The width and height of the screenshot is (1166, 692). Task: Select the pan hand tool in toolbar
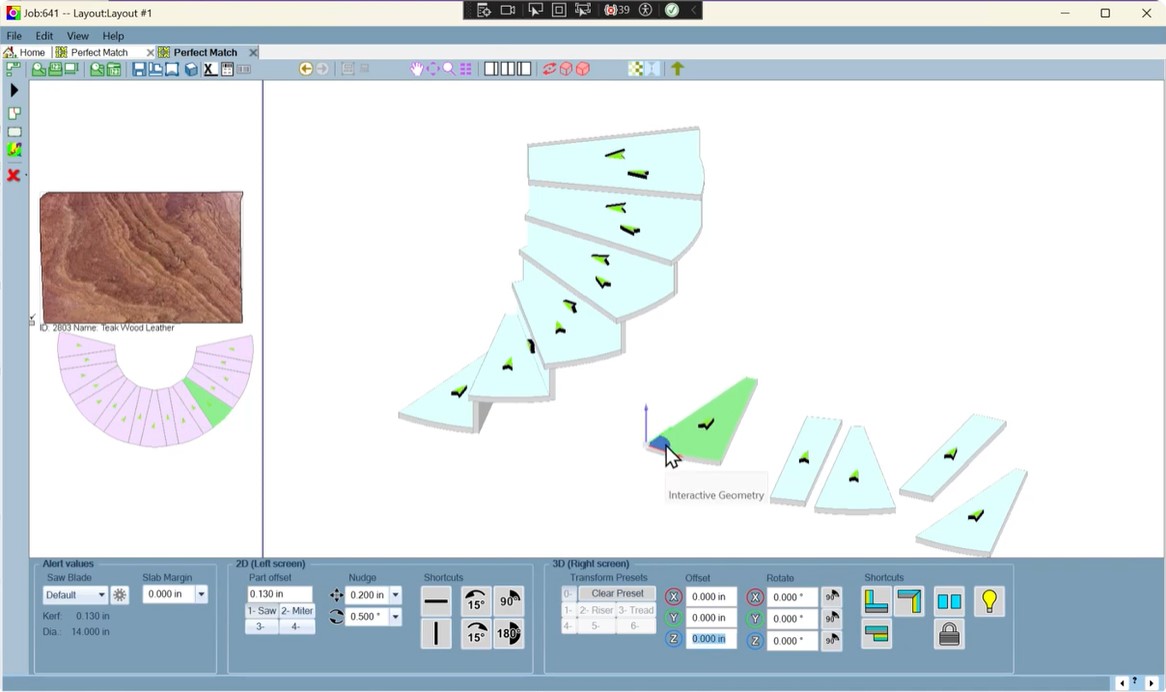pyautogui.click(x=417, y=69)
